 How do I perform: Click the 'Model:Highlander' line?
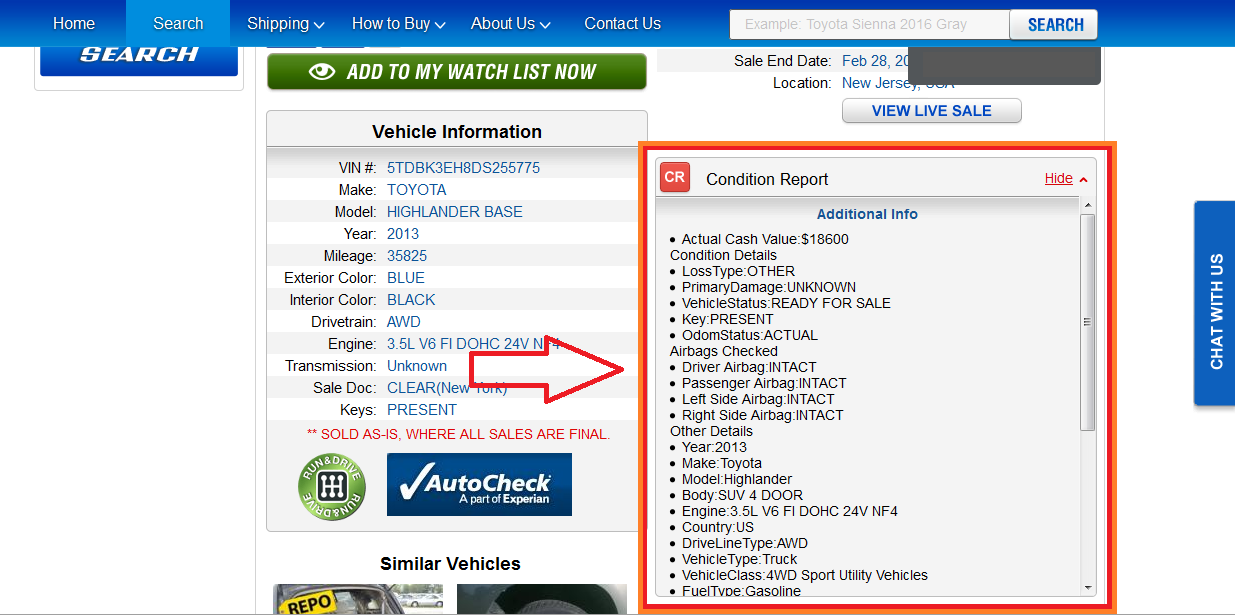pyautogui.click(x=737, y=479)
